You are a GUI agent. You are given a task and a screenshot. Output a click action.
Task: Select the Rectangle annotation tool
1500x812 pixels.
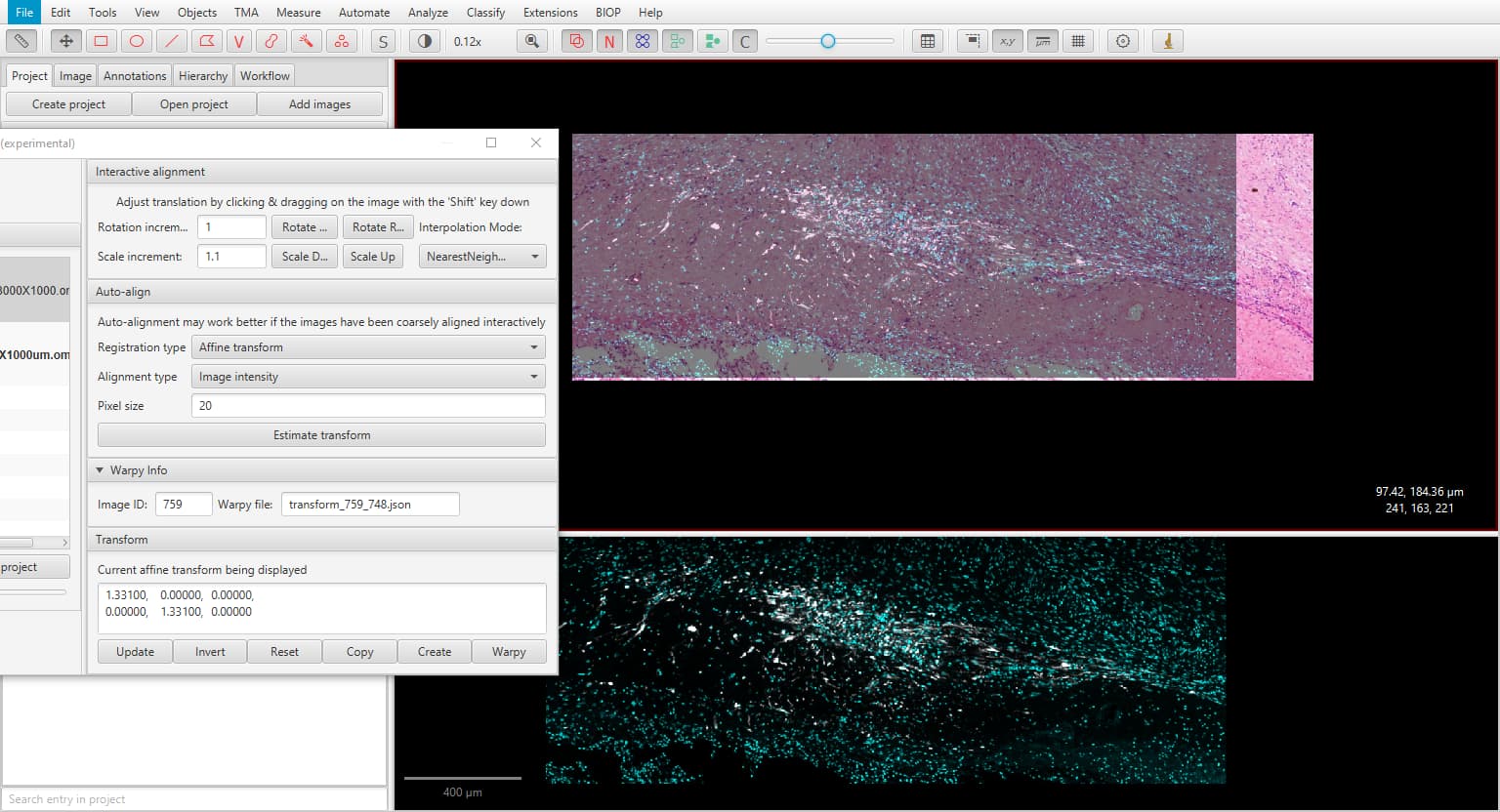tap(102, 41)
